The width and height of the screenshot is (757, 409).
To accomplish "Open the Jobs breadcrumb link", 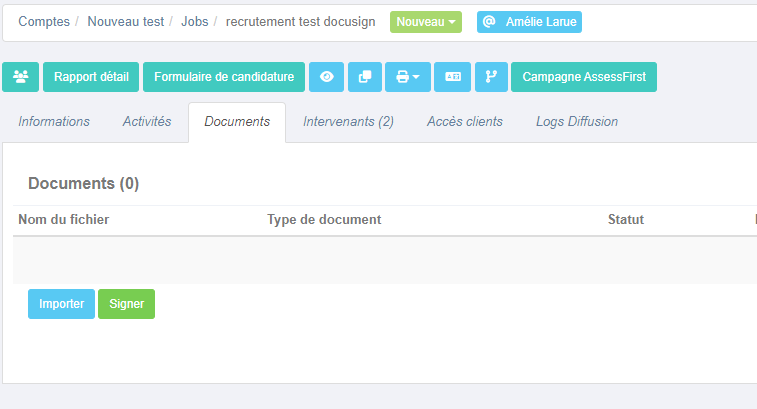I will [195, 22].
